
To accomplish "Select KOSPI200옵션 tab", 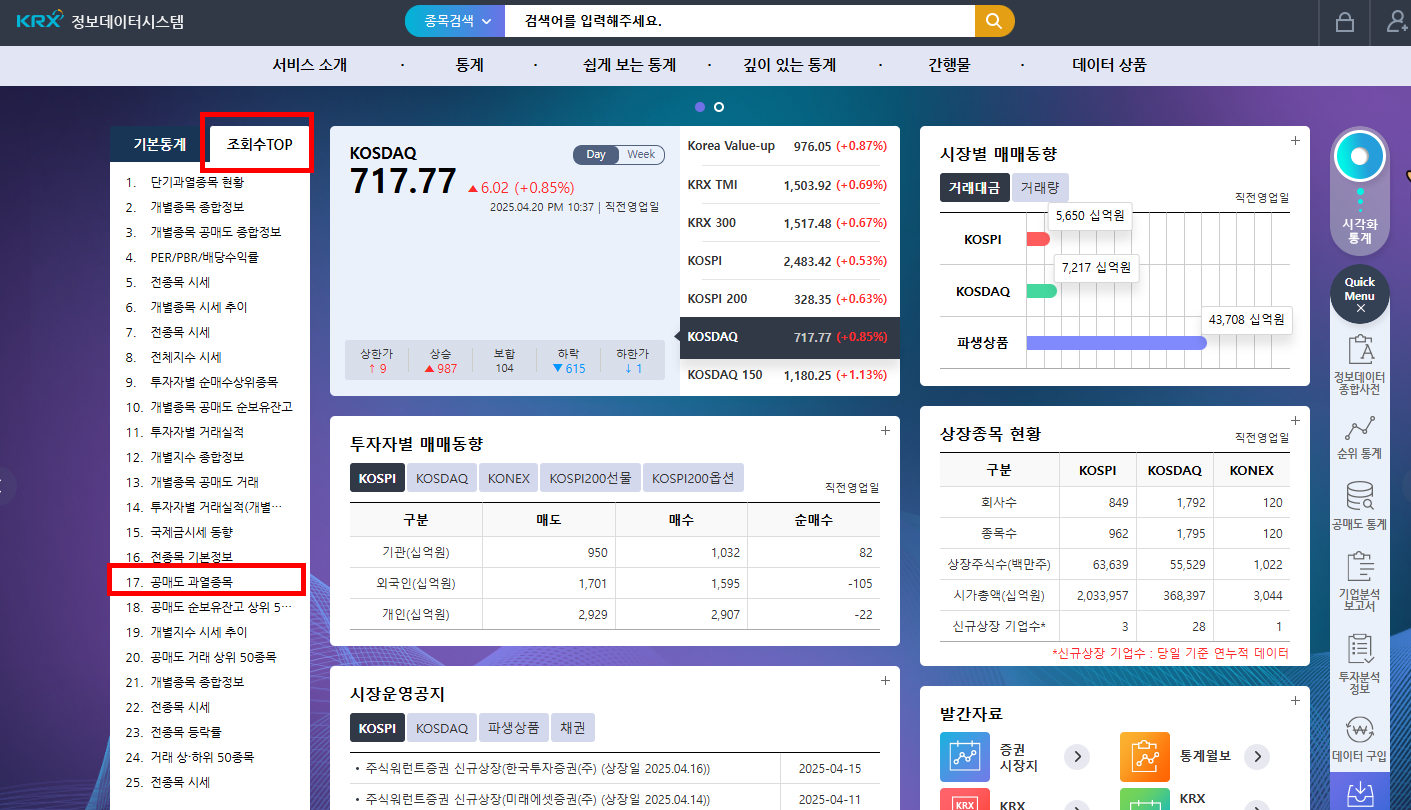I will click(x=693, y=478).
